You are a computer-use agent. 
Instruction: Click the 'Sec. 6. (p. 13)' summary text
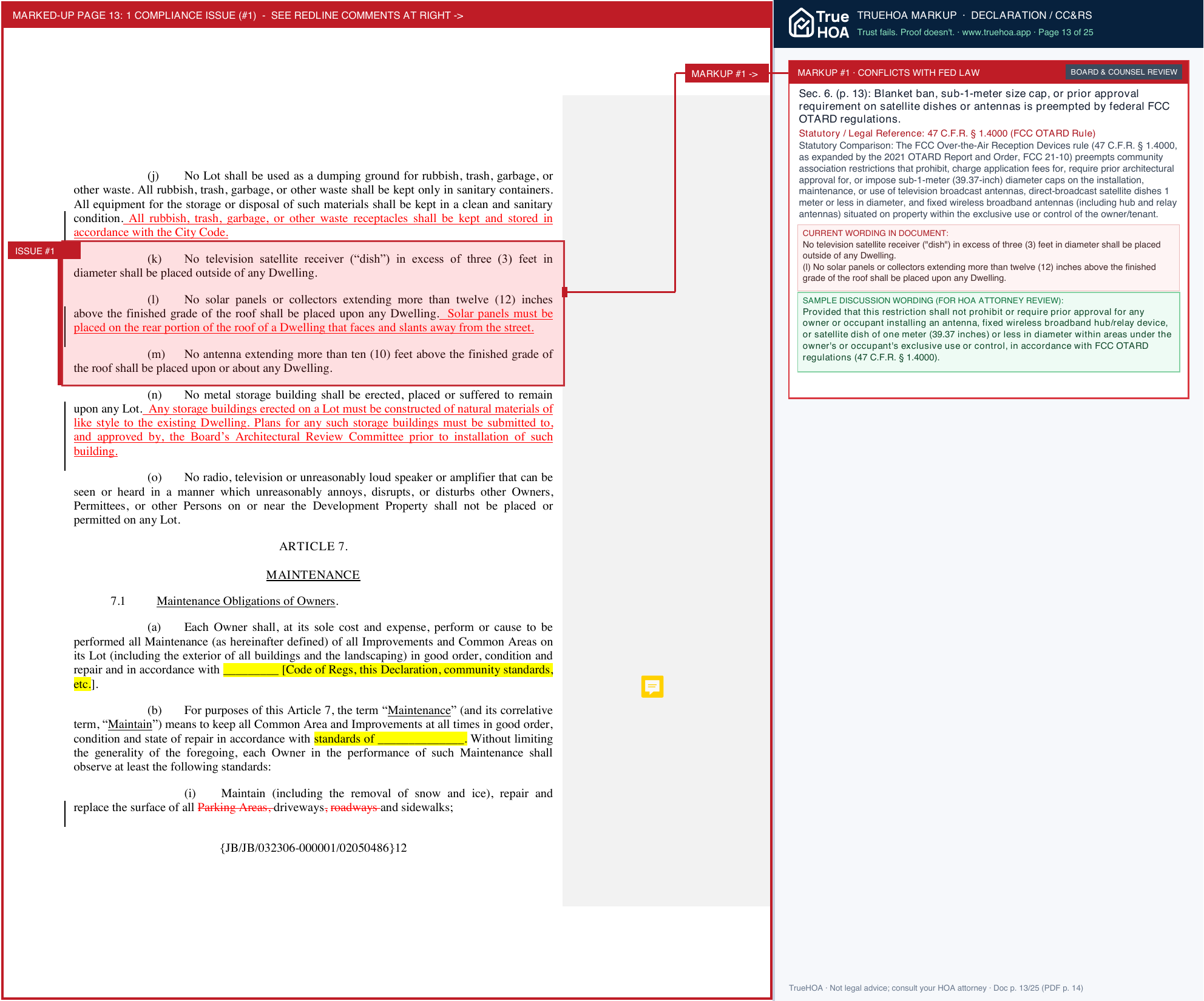point(984,106)
